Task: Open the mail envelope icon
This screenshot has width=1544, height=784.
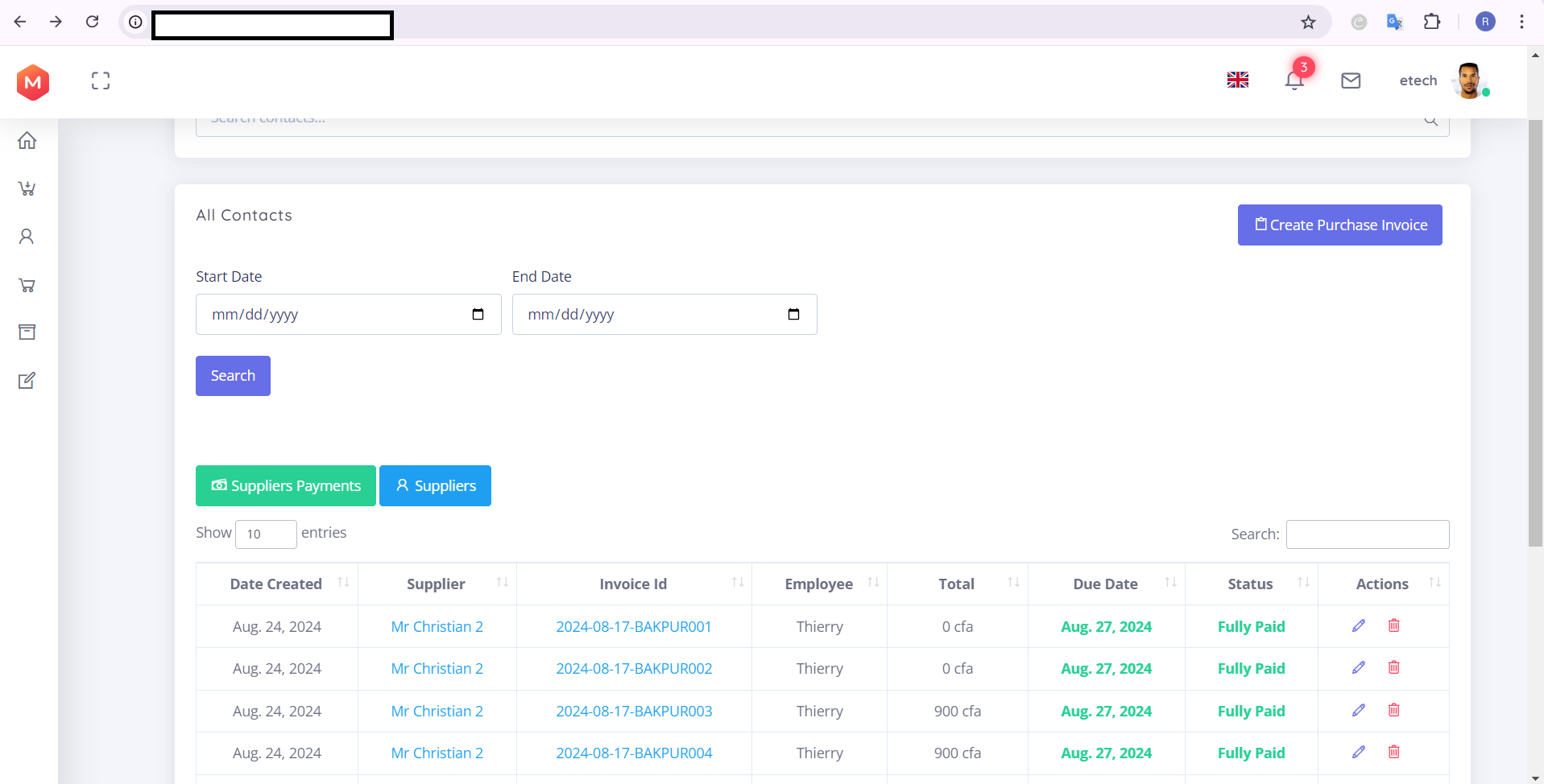Action: pos(1351,80)
